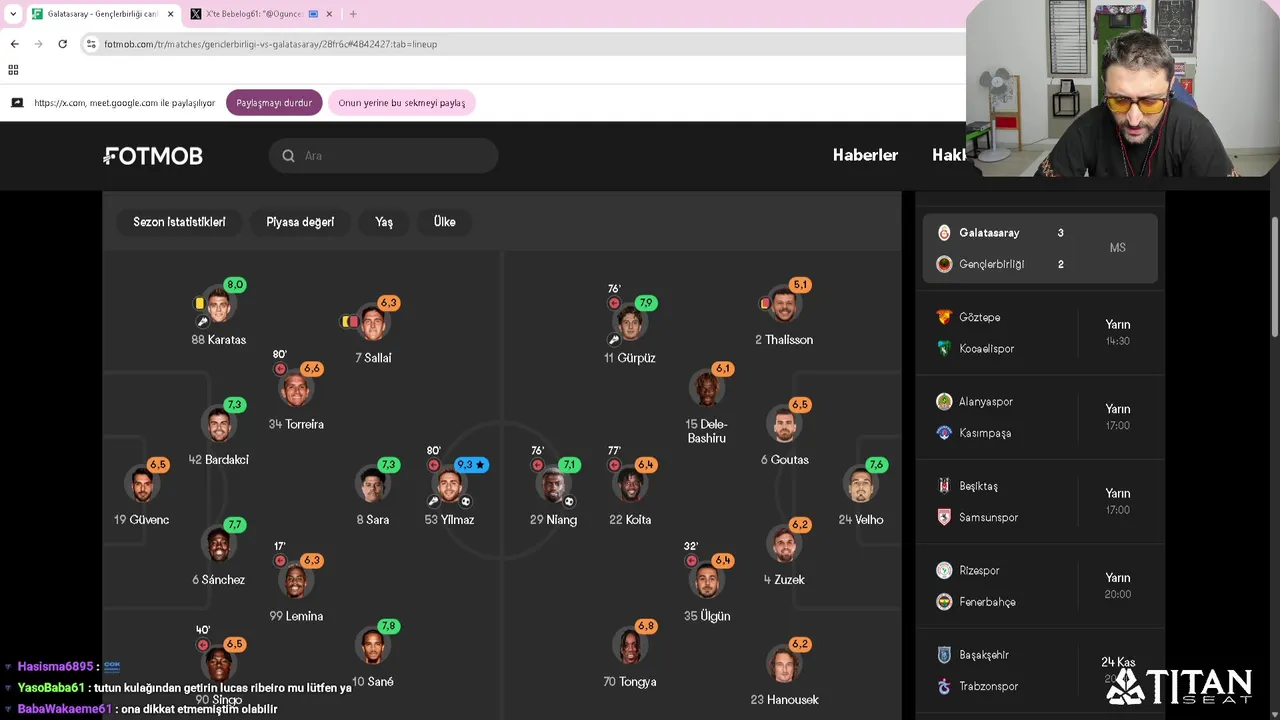Screen dimensions: 1280x720
Task: Click the Ara search field
Action: click(x=384, y=156)
